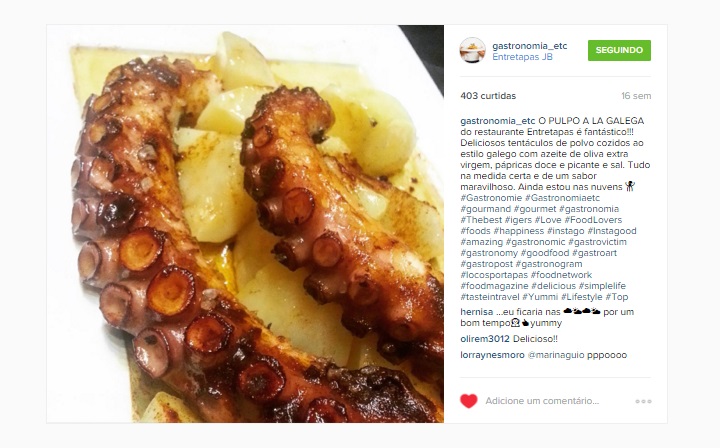This screenshot has width=720, height=448.
Task: Open gastronomia_etc username in post header
Action: [529, 46]
